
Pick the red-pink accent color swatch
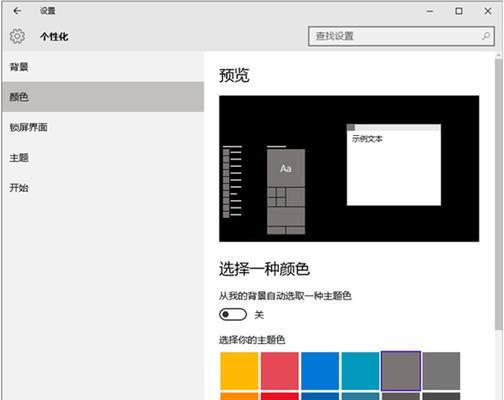[x=280, y=371]
